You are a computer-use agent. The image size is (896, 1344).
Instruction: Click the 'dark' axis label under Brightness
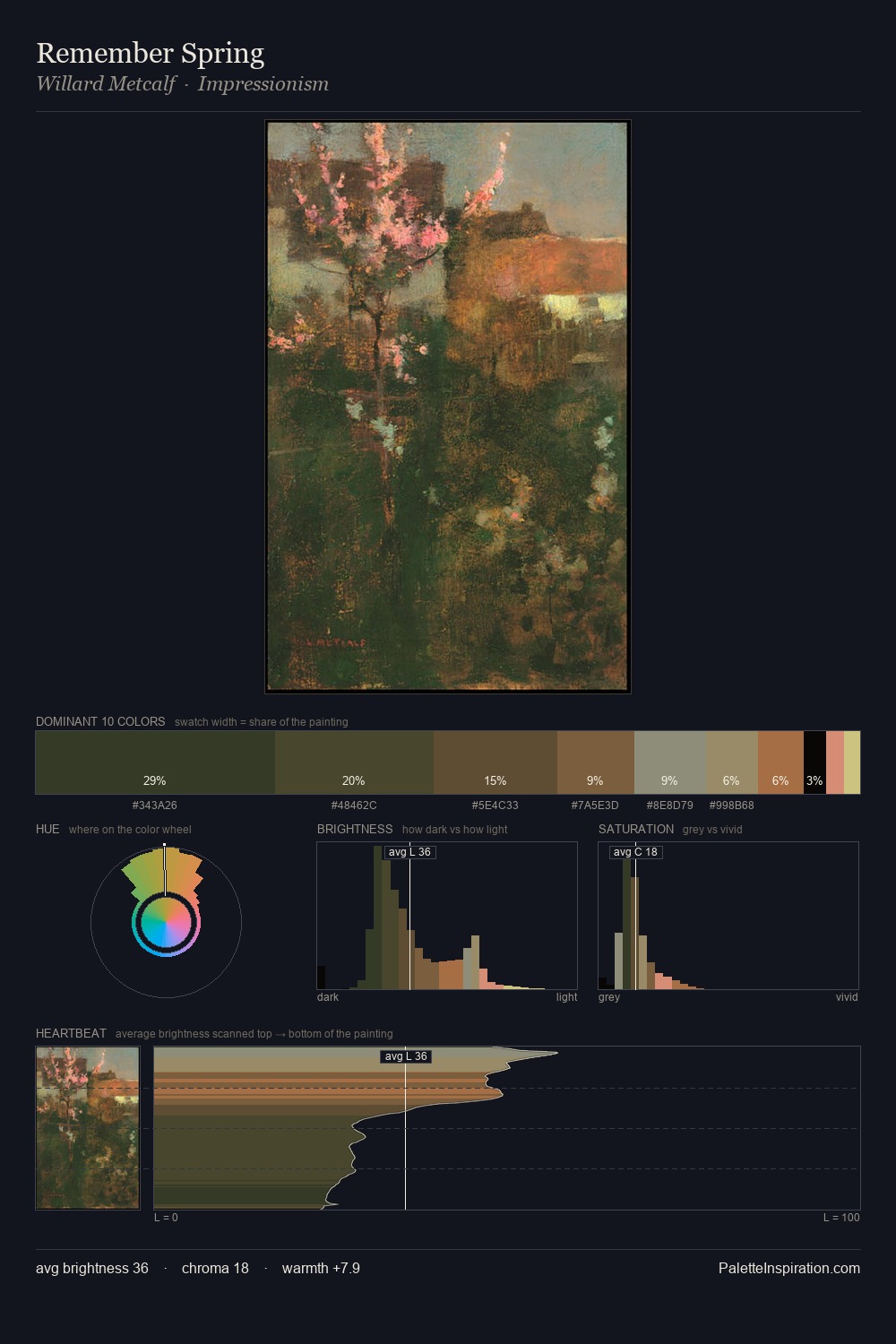[x=328, y=997]
